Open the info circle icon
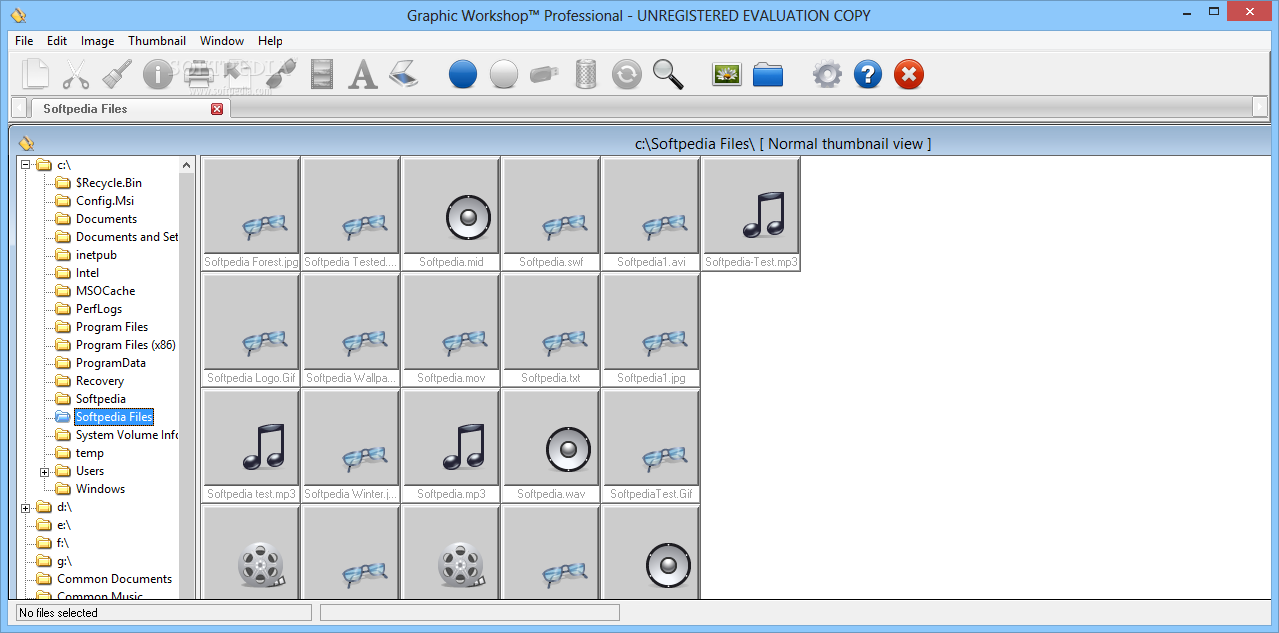 coord(158,74)
